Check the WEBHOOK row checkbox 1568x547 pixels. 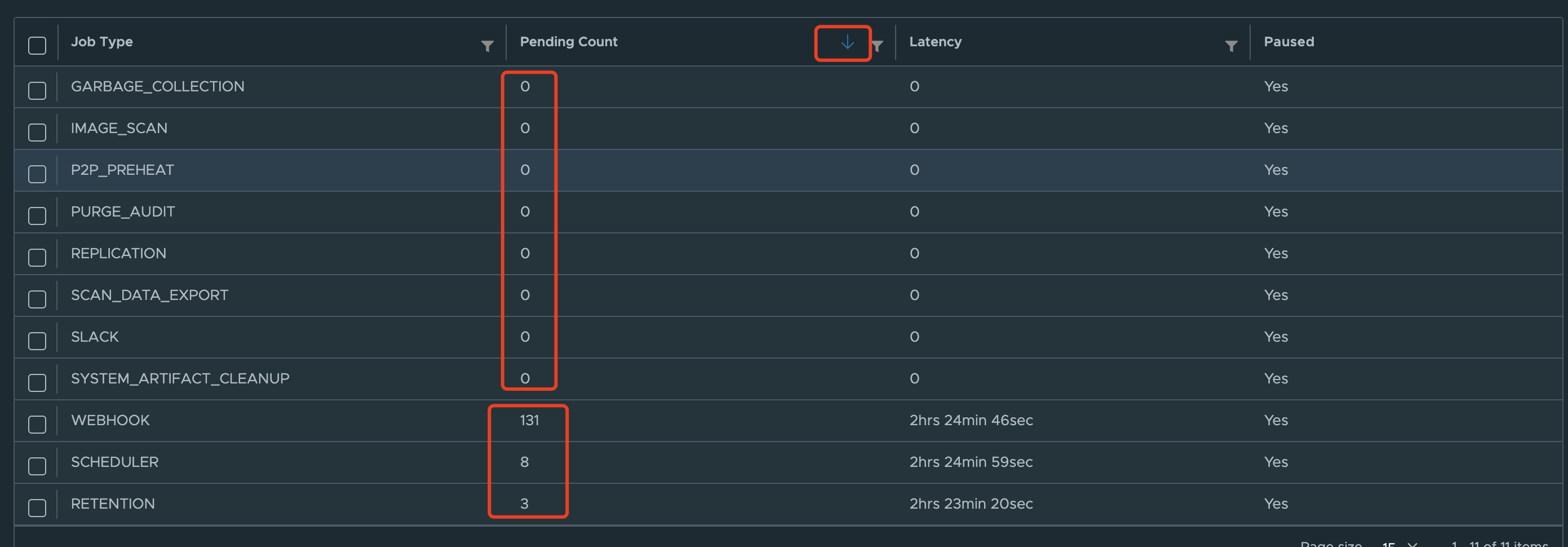pos(37,424)
